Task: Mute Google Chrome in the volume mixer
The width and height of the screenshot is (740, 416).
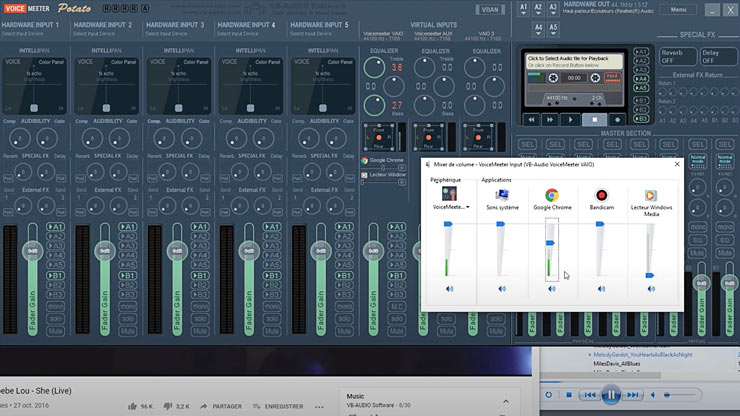Action: coord(551,289)
